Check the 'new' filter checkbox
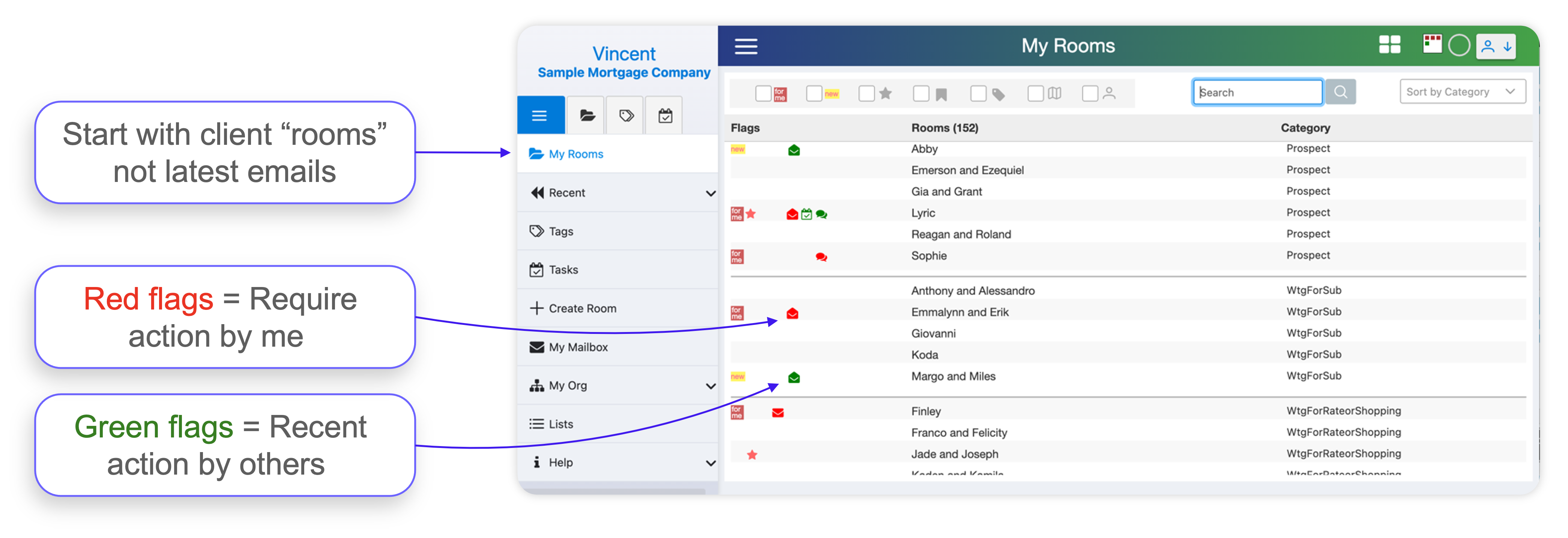This screenshot has width=1568, height=538. (814, 93)
